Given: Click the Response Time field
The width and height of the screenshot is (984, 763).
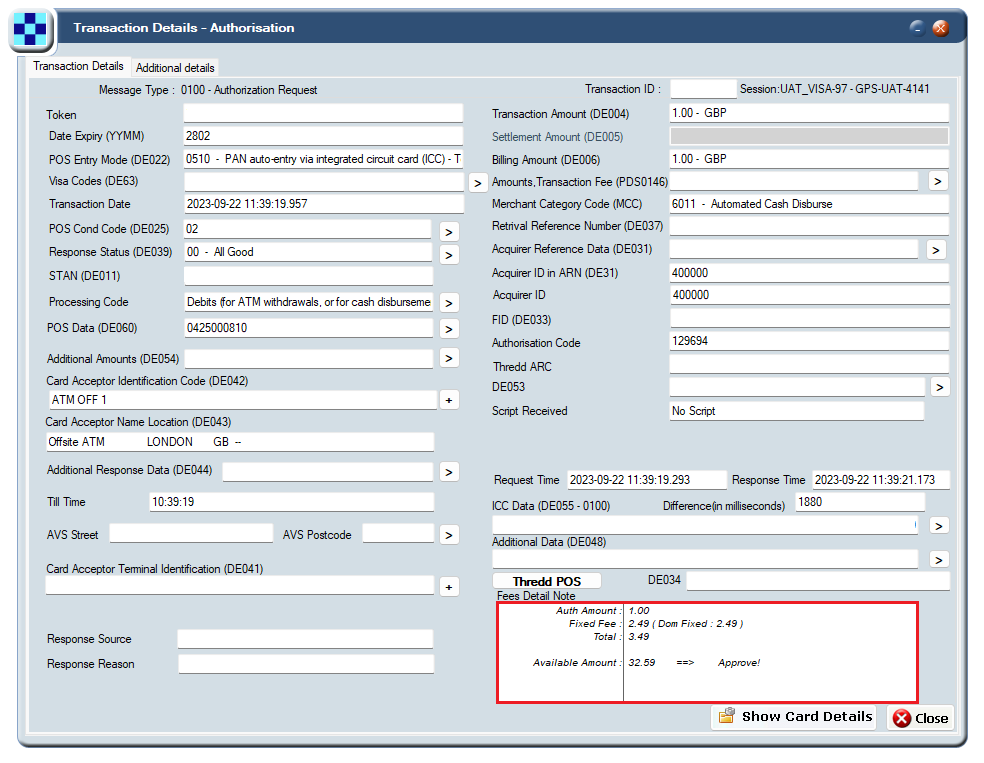Looking at the screenshot, I should [881, 480].
